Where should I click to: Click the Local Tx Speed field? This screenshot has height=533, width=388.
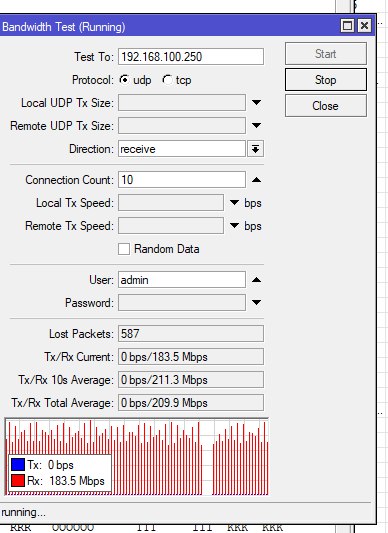(x=171, y=203)
